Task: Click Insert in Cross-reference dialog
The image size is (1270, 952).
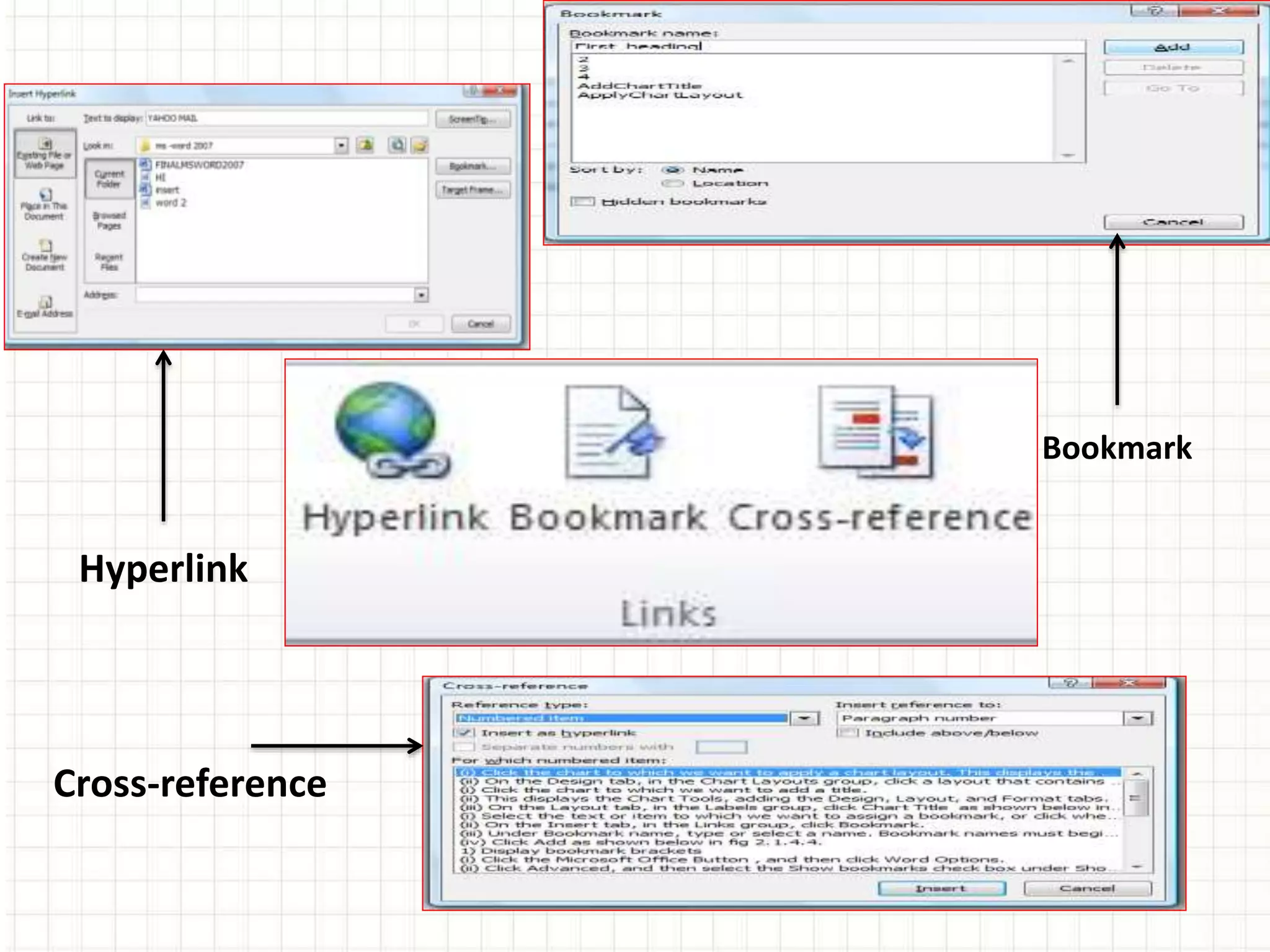Action: [942, 888]
